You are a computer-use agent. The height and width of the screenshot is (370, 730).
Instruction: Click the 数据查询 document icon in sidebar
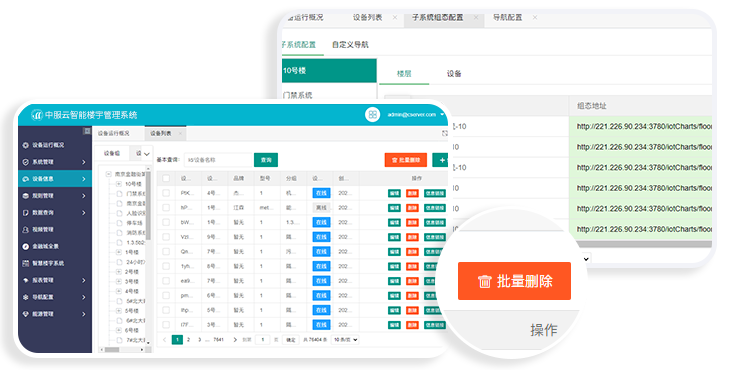tap(26, 213)
